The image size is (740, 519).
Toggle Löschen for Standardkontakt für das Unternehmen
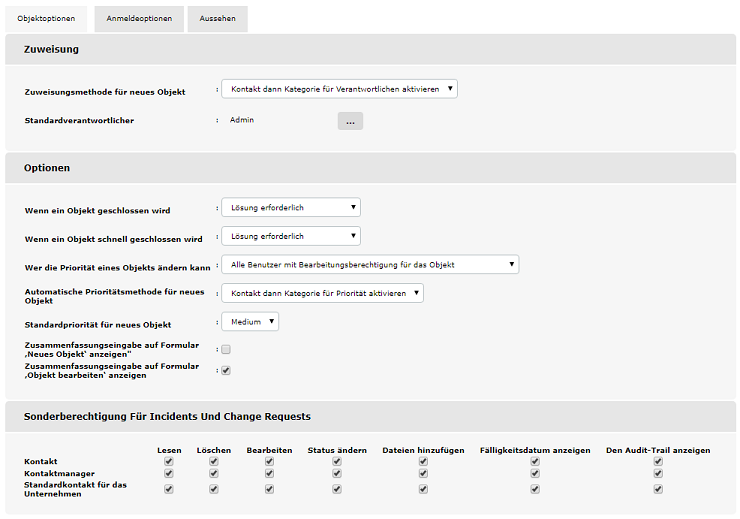pyautogui.click(x=214, y=489)
